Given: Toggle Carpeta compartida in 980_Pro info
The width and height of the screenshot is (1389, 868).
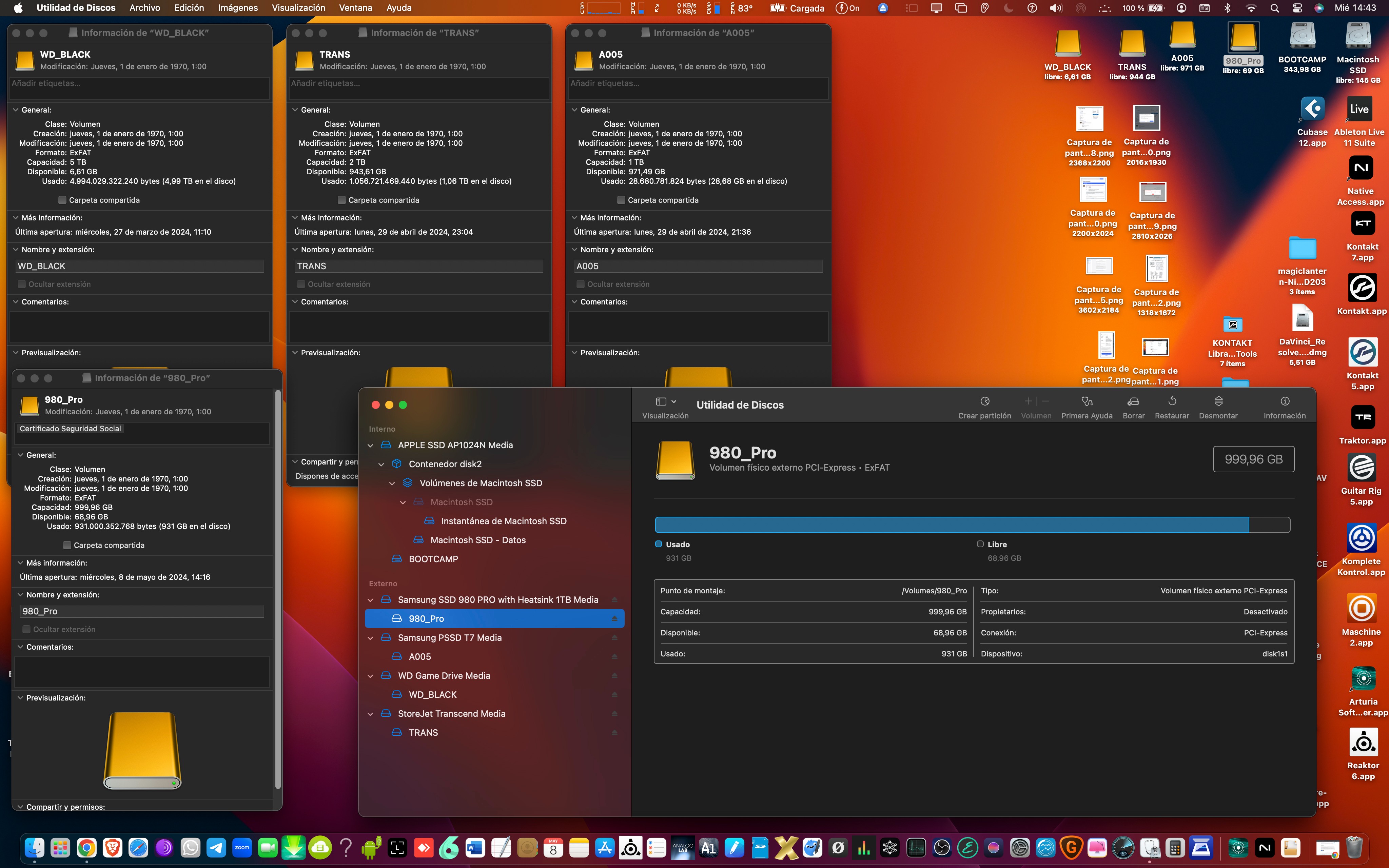Looking at the screenshot, I should (67, 545).
